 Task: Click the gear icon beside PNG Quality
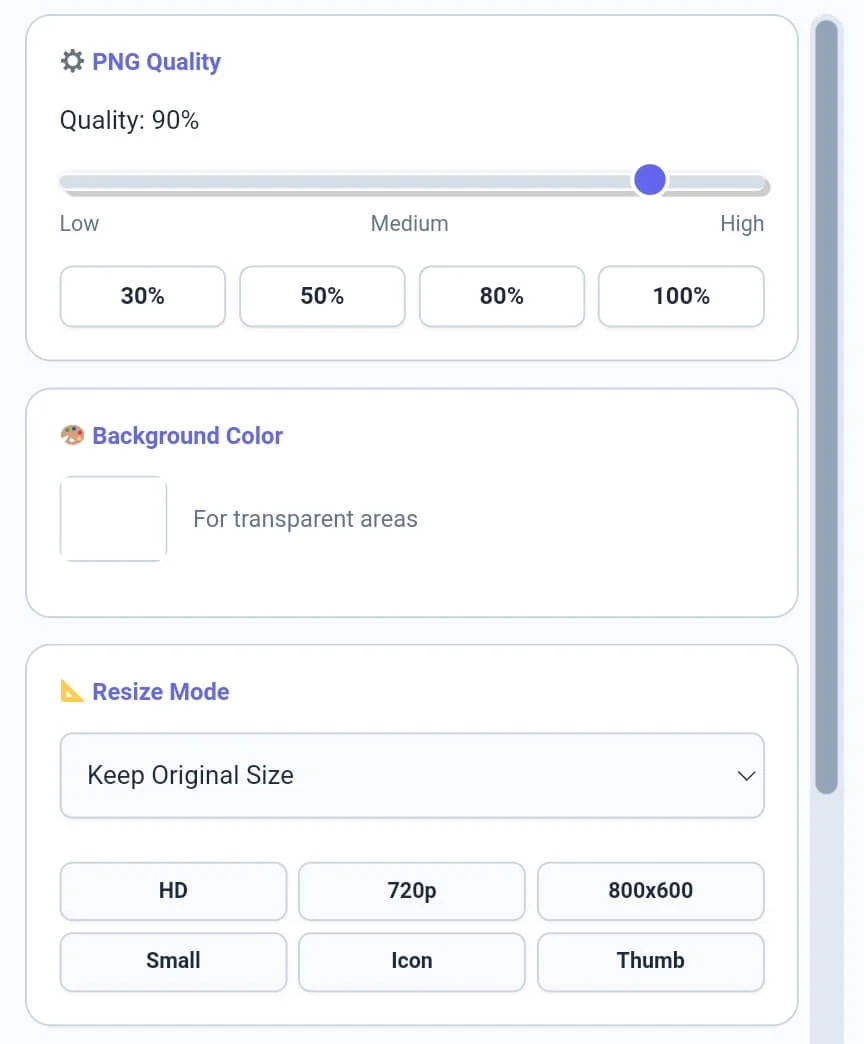(x=72, y=62)
